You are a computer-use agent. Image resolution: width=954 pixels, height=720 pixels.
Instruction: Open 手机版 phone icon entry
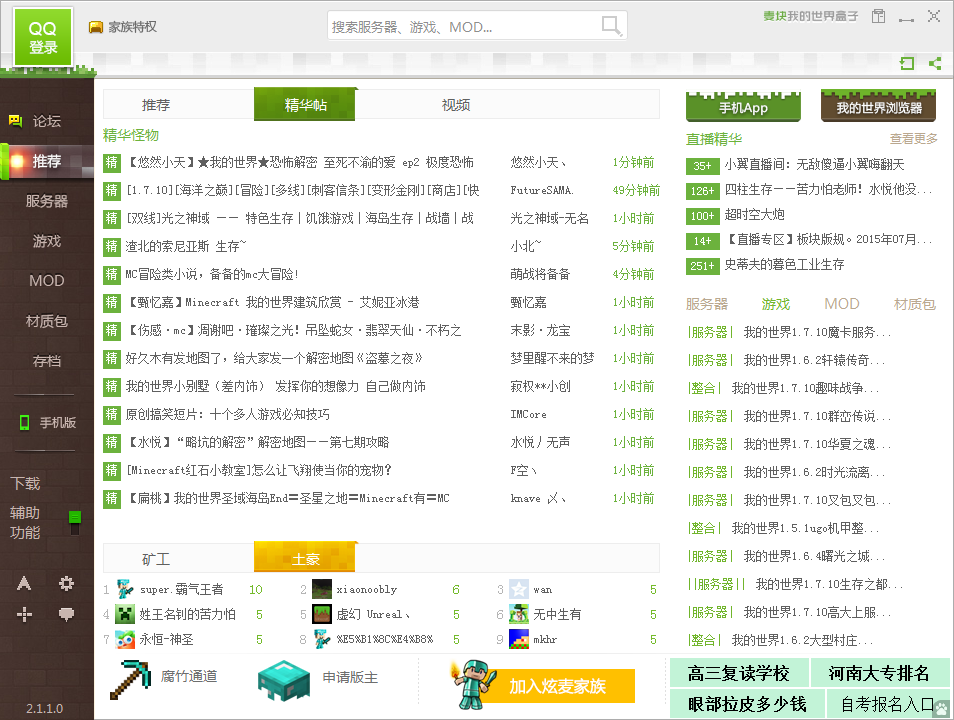[x=24, y=422]
